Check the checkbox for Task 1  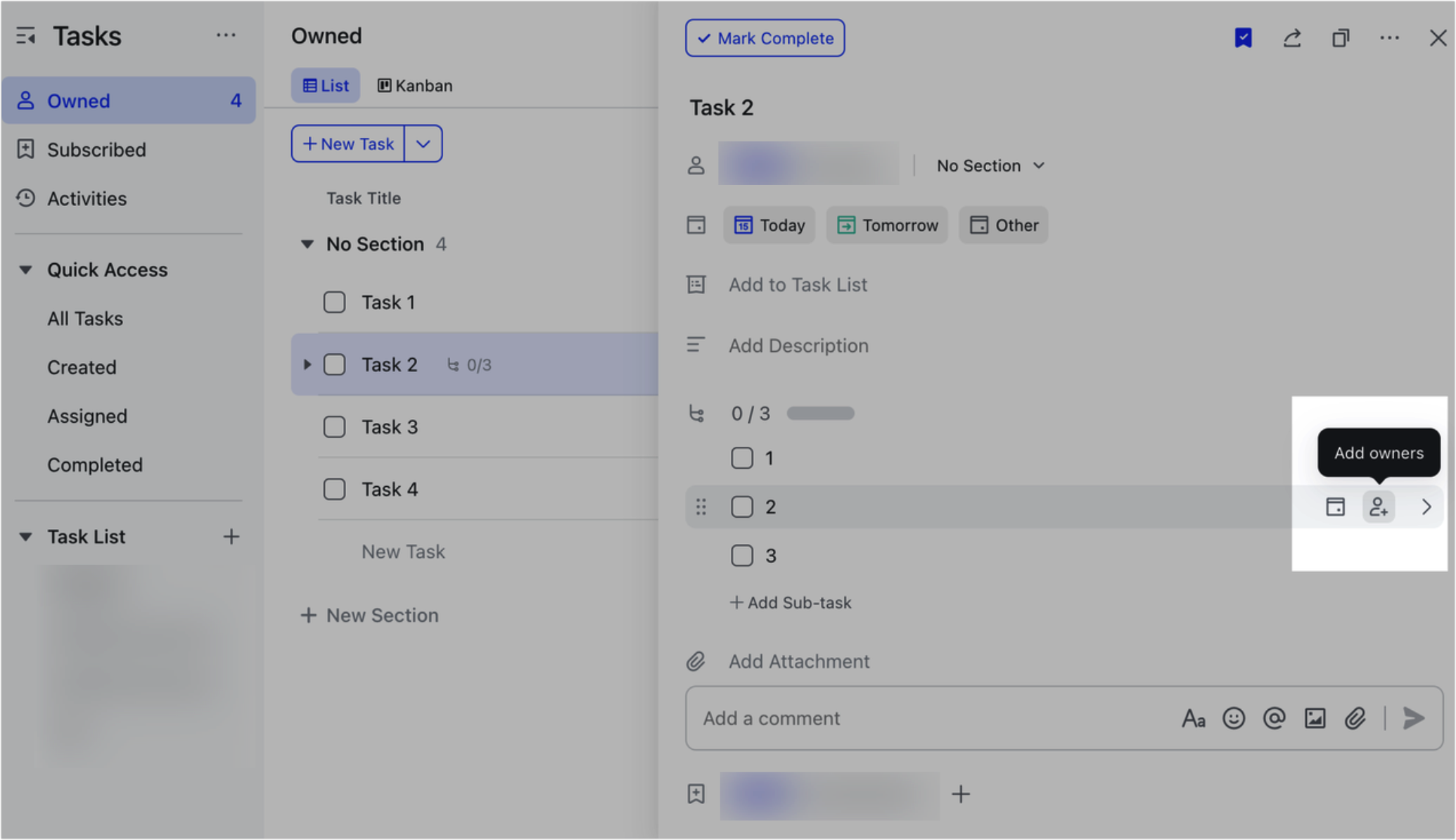(334, 302)
